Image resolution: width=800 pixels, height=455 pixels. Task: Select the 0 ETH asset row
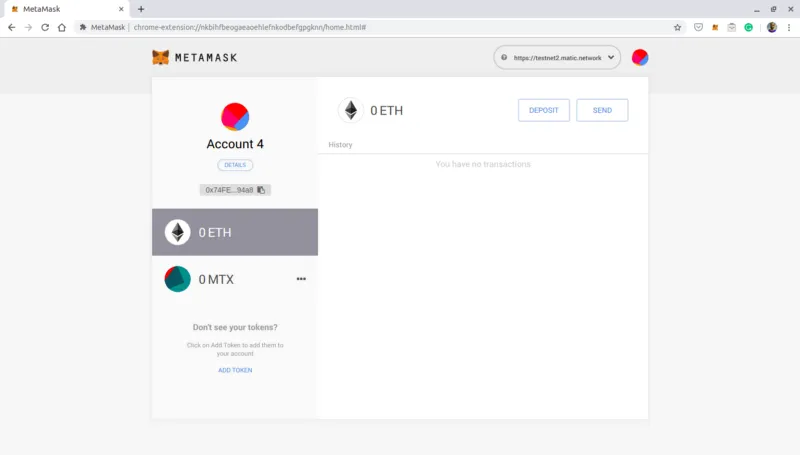click(x=235, y=232)
